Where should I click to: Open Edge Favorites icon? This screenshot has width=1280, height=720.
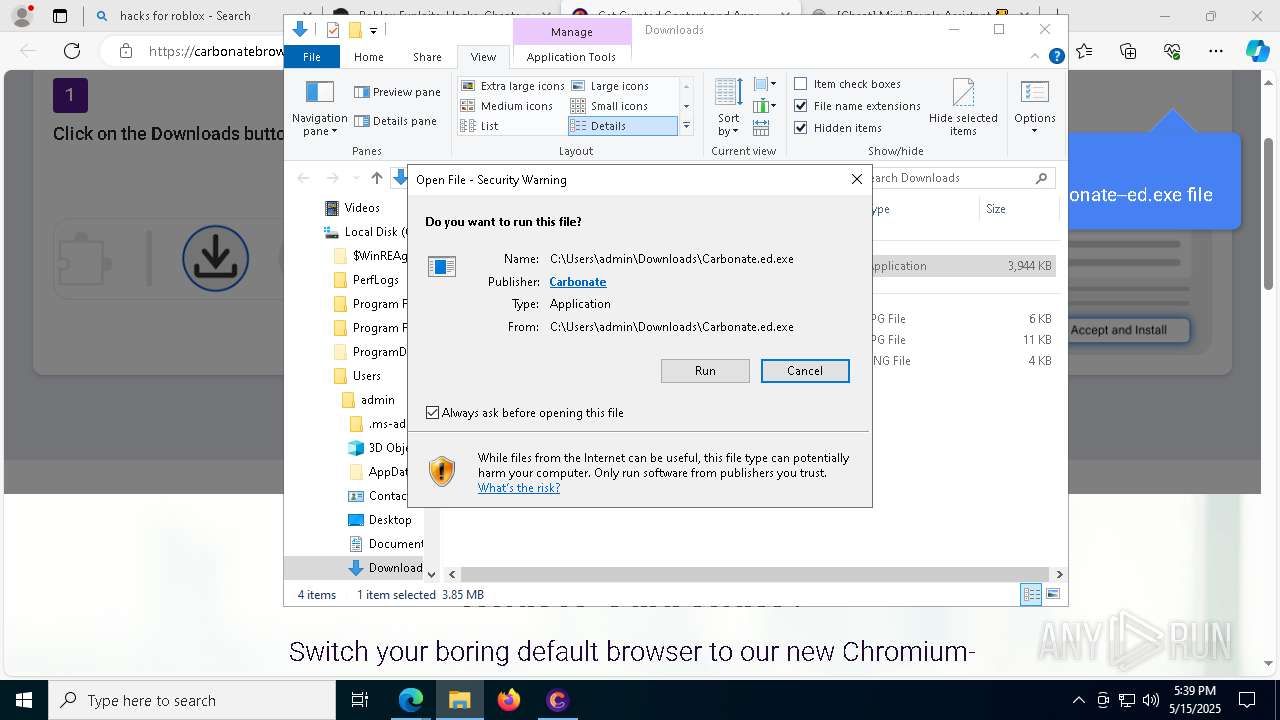(x=1085, y=51)
